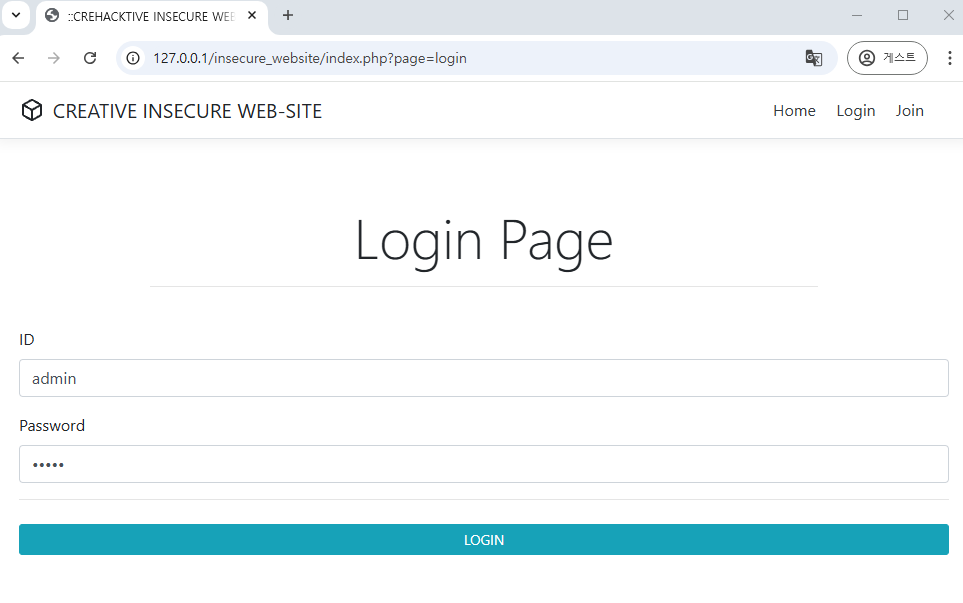Focus the ID input field containing admin
This screenshot has width=963, height=603.
click(484, 378)
